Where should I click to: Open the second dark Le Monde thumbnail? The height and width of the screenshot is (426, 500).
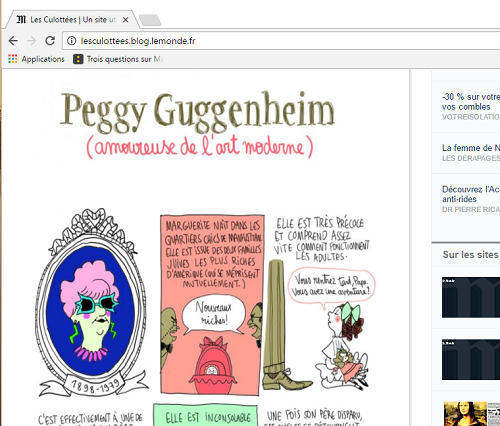click(x=471, y=359)
